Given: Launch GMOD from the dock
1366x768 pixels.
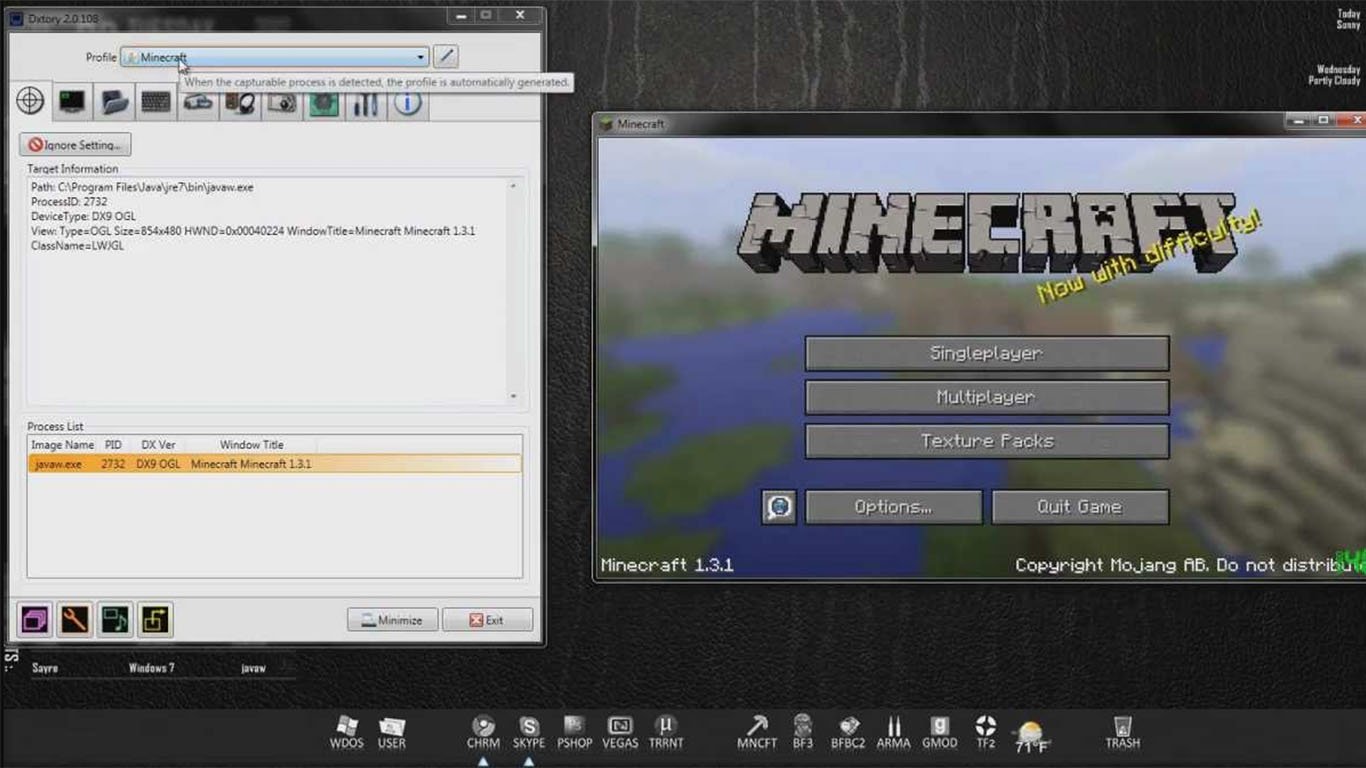Looking at the screenshot, I should 940,733.
